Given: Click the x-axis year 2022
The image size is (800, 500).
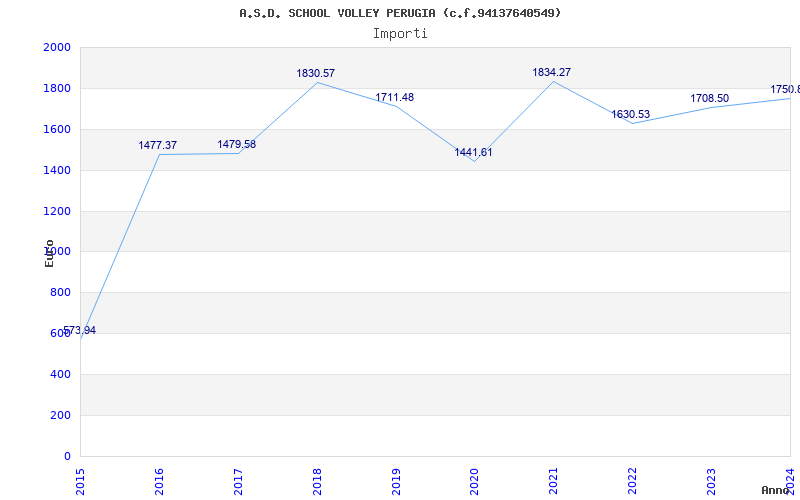Looking at the screenshot, I should [x=632, y=481].
